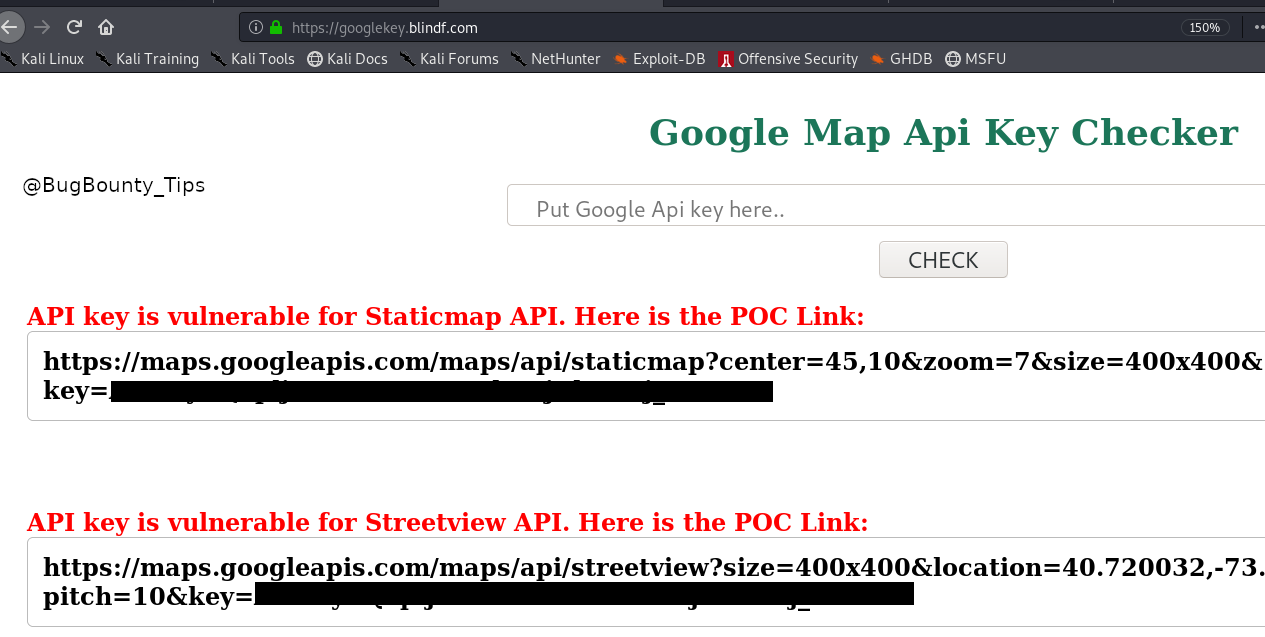Reload the page with the refresh icon
The image size is (1265, 637).
coord(74,27)
